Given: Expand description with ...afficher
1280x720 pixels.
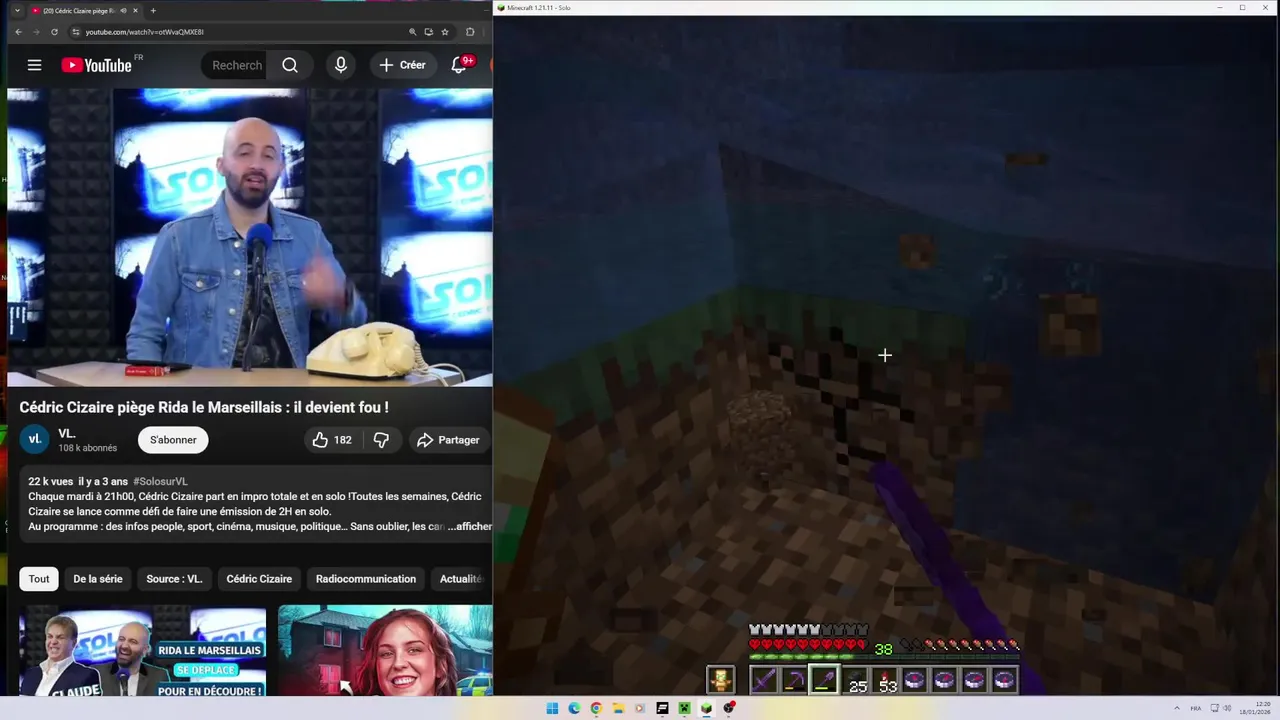Looking at the screenshot, I should click(469, 526).
